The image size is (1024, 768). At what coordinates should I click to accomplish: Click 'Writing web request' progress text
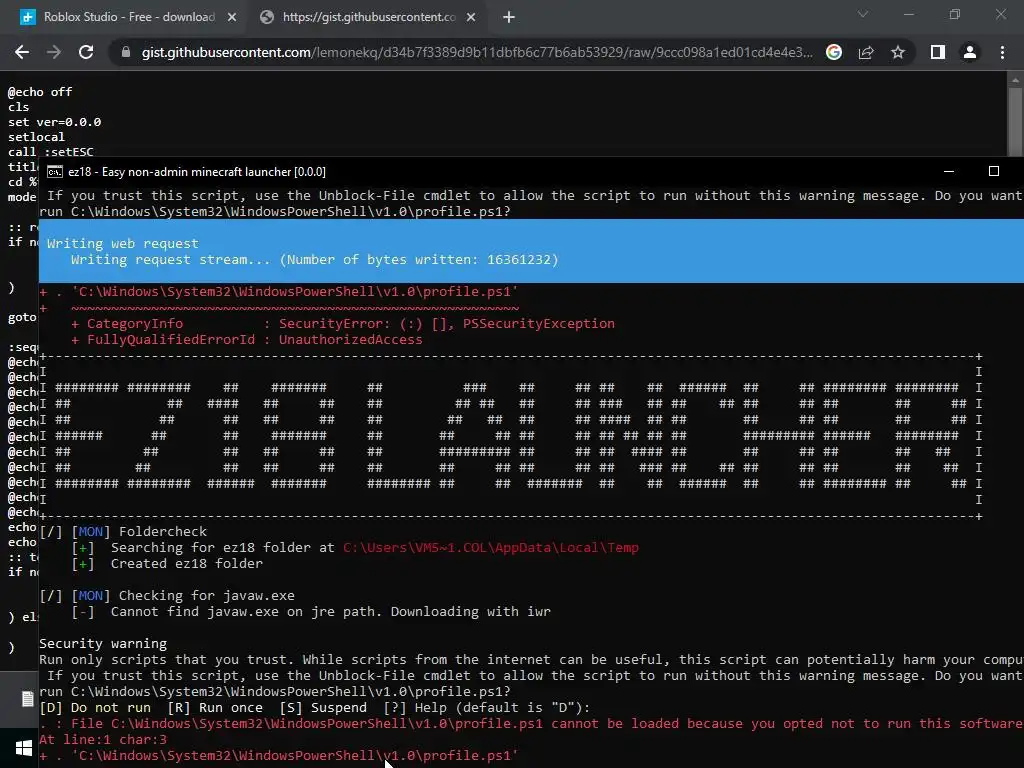click(x=123, y=244)
